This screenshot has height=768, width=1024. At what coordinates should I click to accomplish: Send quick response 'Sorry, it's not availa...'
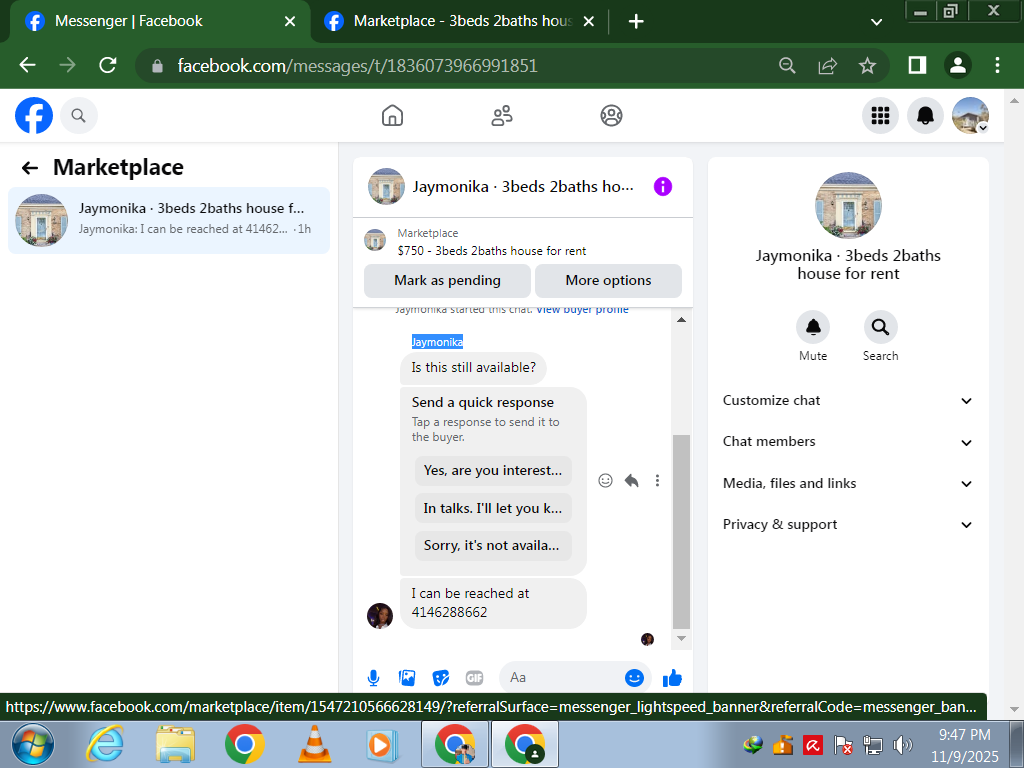(493, 545)
